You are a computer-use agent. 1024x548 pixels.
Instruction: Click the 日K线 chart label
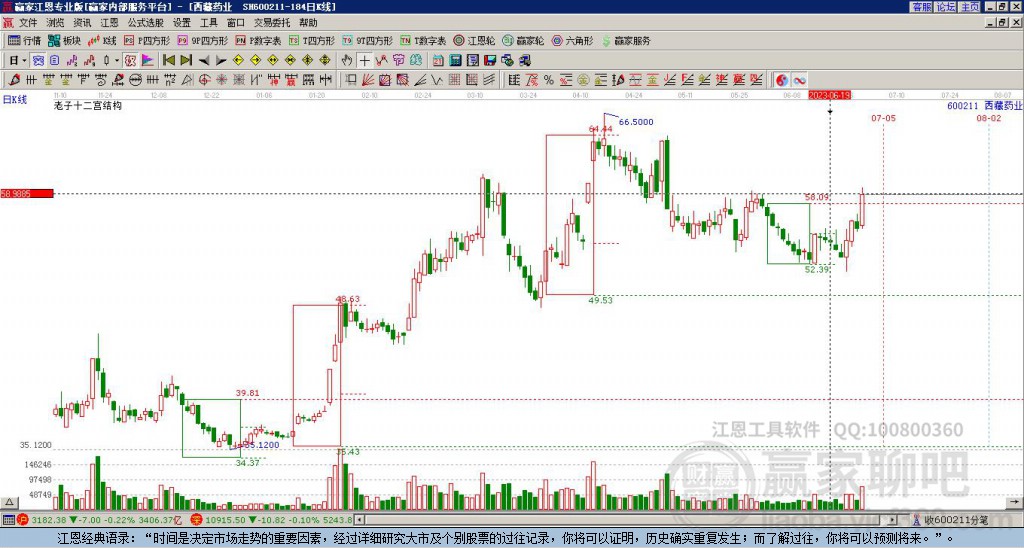[14, 100]
